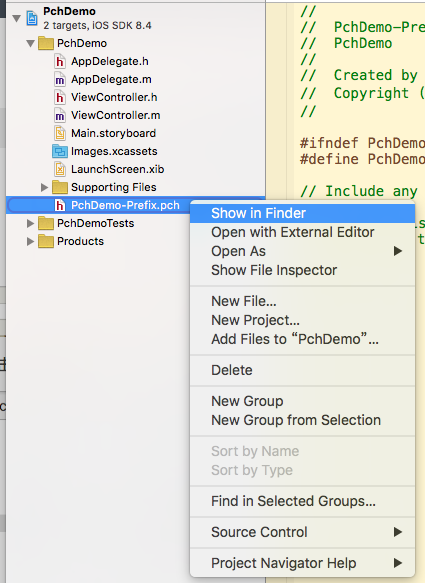Select the Images.xcassets row

[x=136, y=151]
